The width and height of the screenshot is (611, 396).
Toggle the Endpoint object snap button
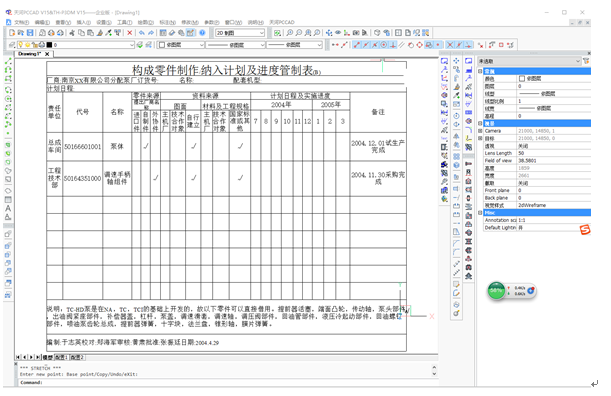click(357, 45)
